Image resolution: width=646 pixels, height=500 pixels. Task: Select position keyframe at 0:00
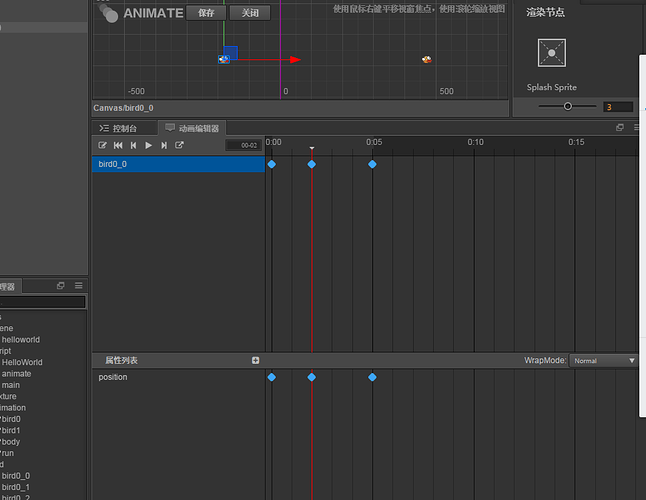pyautogui.click(x=272, y=377)
